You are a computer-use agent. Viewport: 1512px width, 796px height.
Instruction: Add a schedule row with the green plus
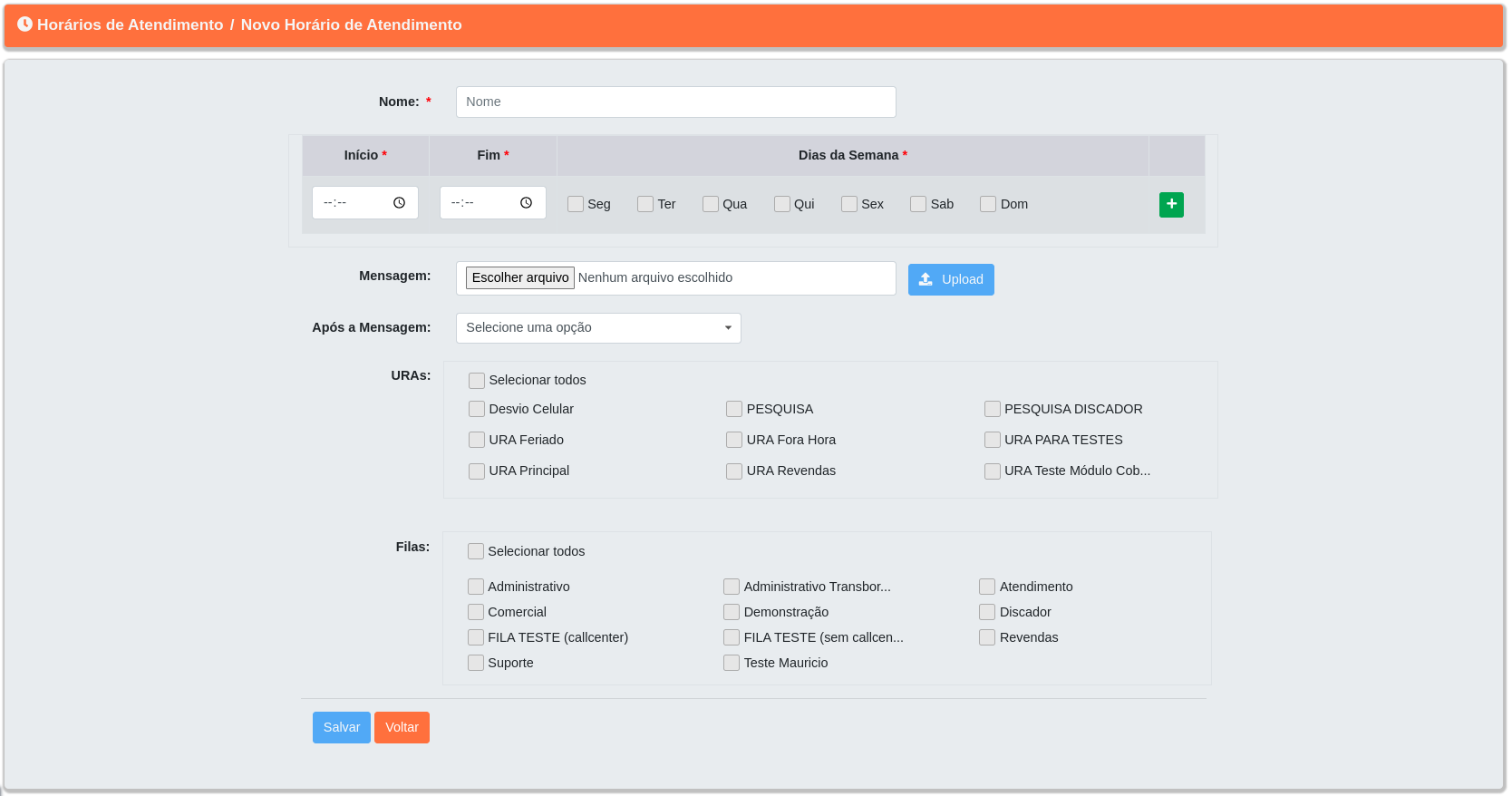(1171, 205)
